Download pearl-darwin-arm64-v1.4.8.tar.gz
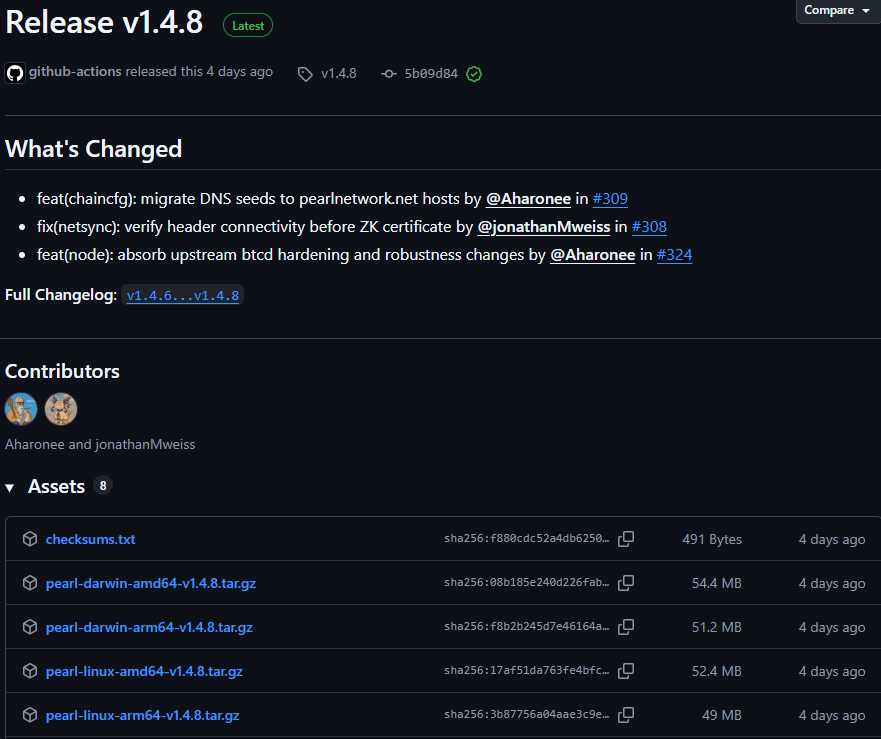881x739 pixels. [x=149, y=627]
